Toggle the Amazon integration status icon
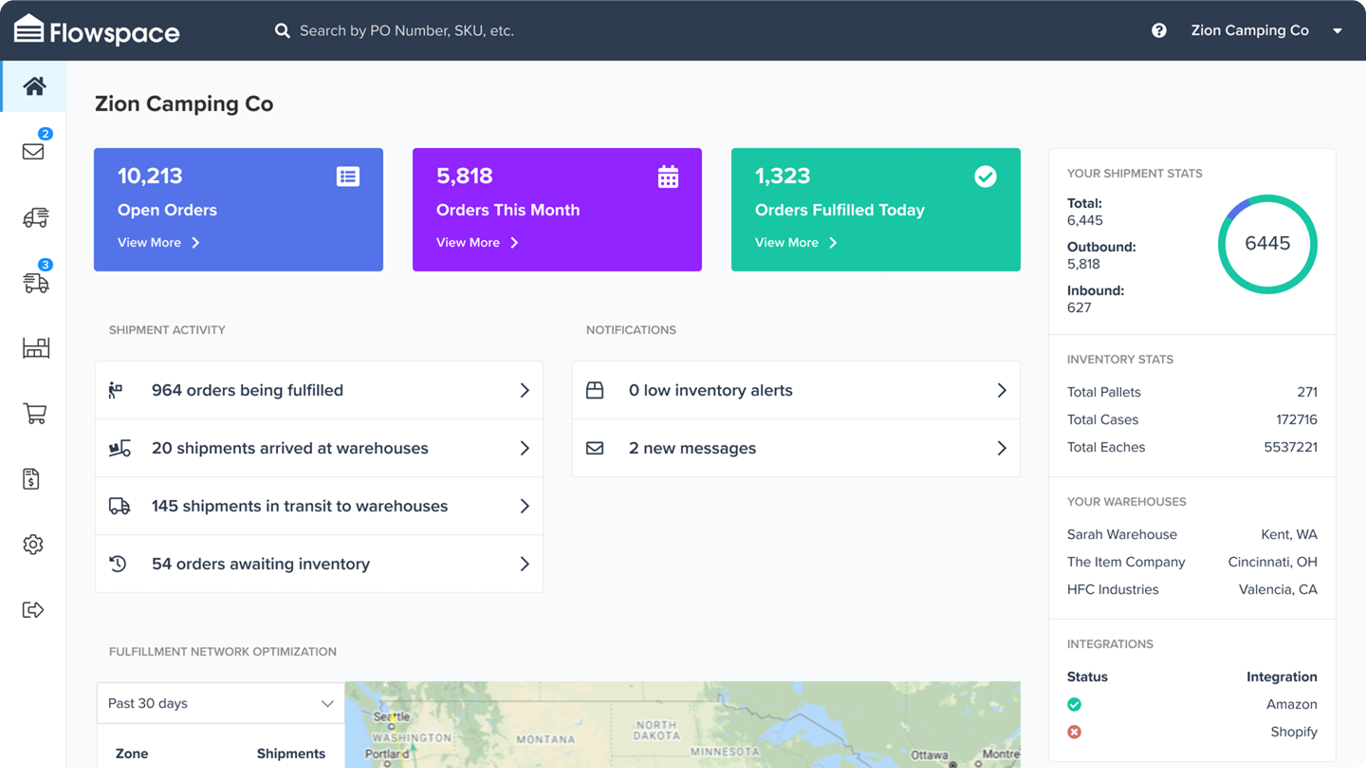The image size is (1366, 768). (1074, 704)
